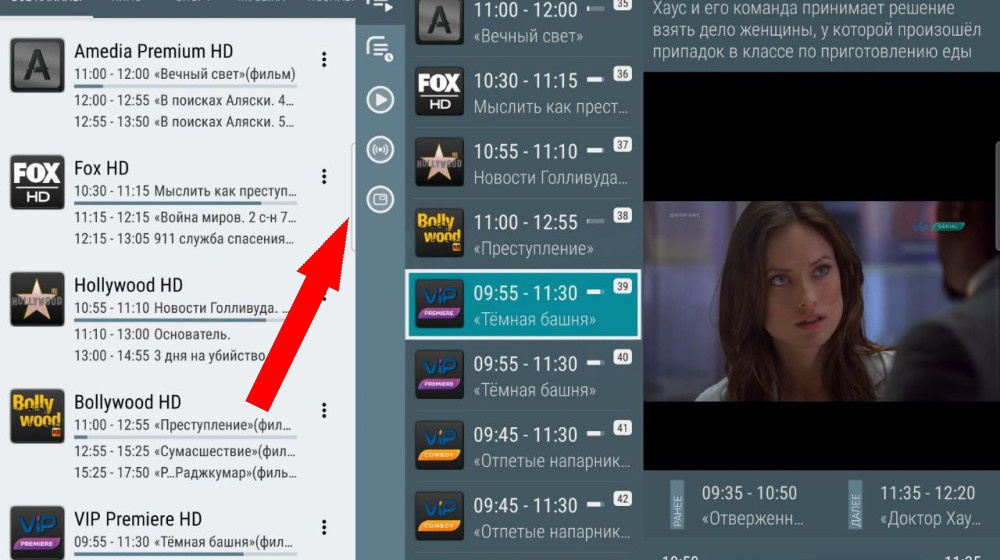Click the Hollywood HD channel title
This screenshot has width=1000, height=560.
[128, 285]
